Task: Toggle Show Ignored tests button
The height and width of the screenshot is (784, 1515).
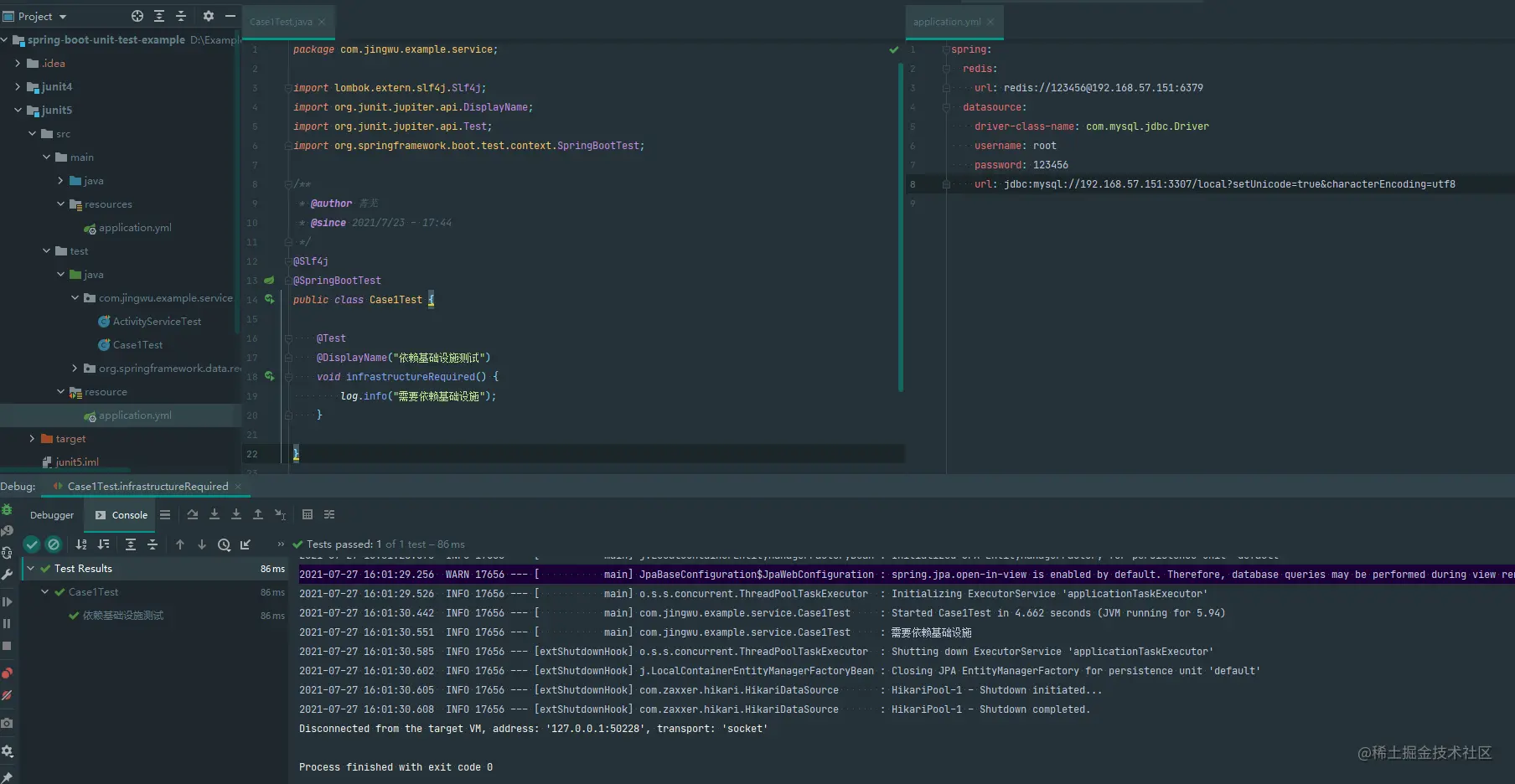Action: [x=54, y=544]
